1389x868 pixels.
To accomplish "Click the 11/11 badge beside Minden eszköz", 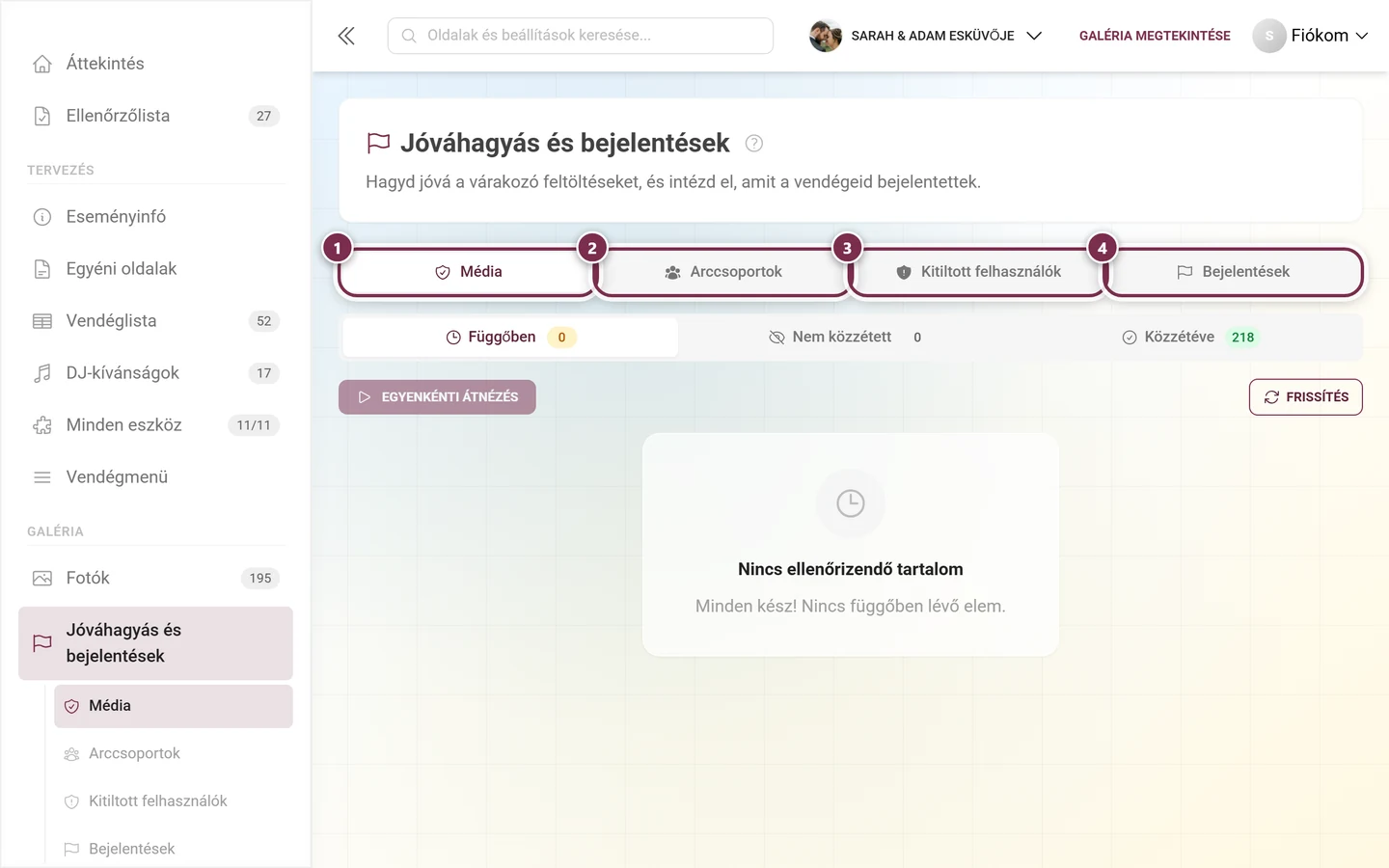I will click(x=254, y=425).
